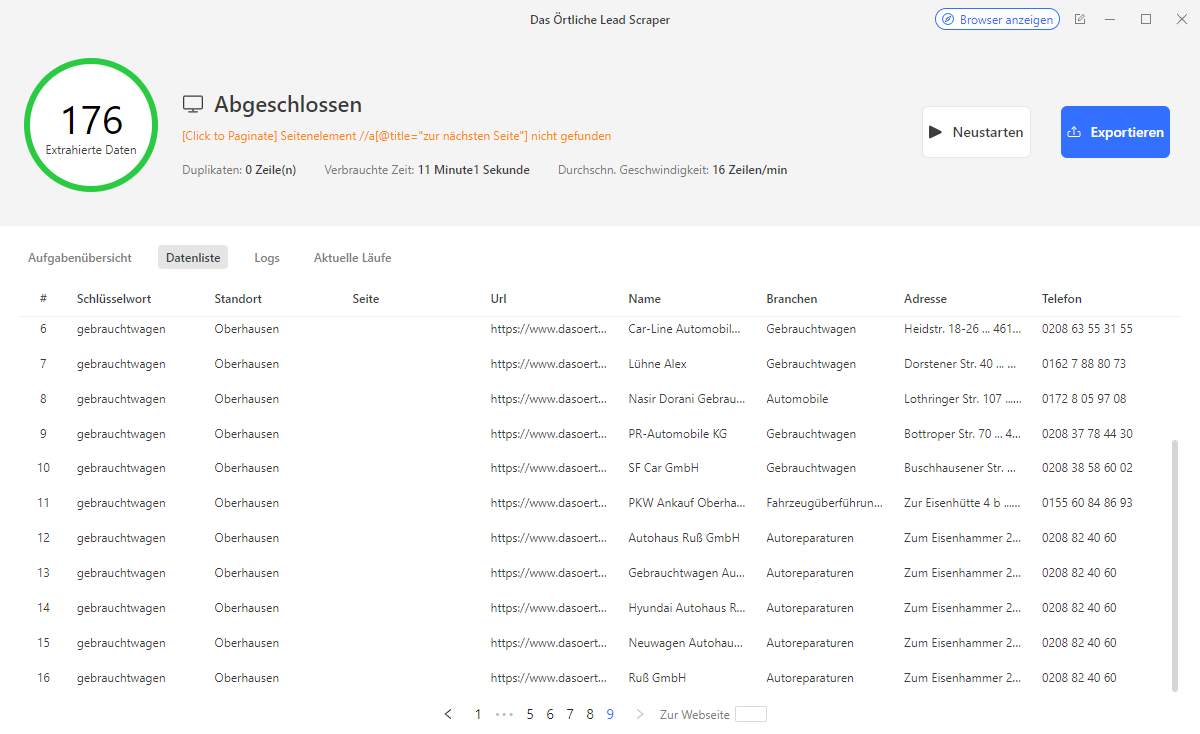Click the 176 extracted data circle
This screenshot has height=734, width=1200.
coord(91,125)
